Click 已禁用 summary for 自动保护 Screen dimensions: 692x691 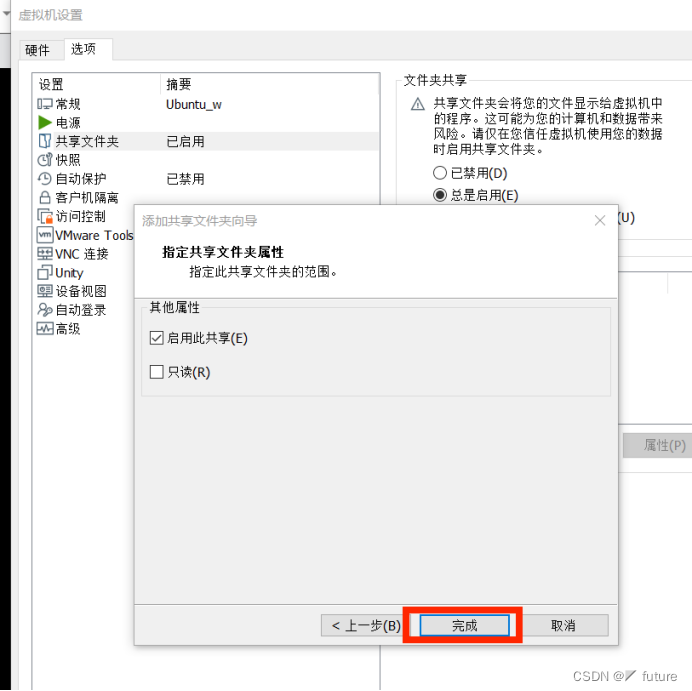185,179
